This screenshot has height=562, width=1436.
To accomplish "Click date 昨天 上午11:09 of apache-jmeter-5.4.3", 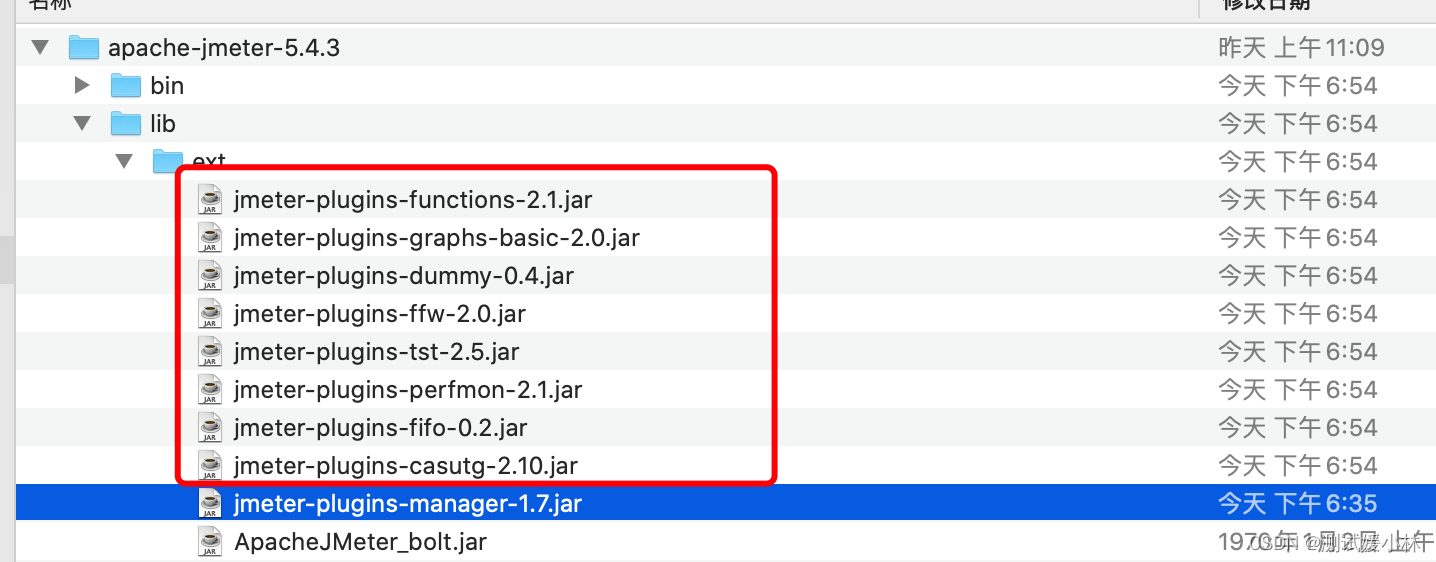I will pos(1301,48).
